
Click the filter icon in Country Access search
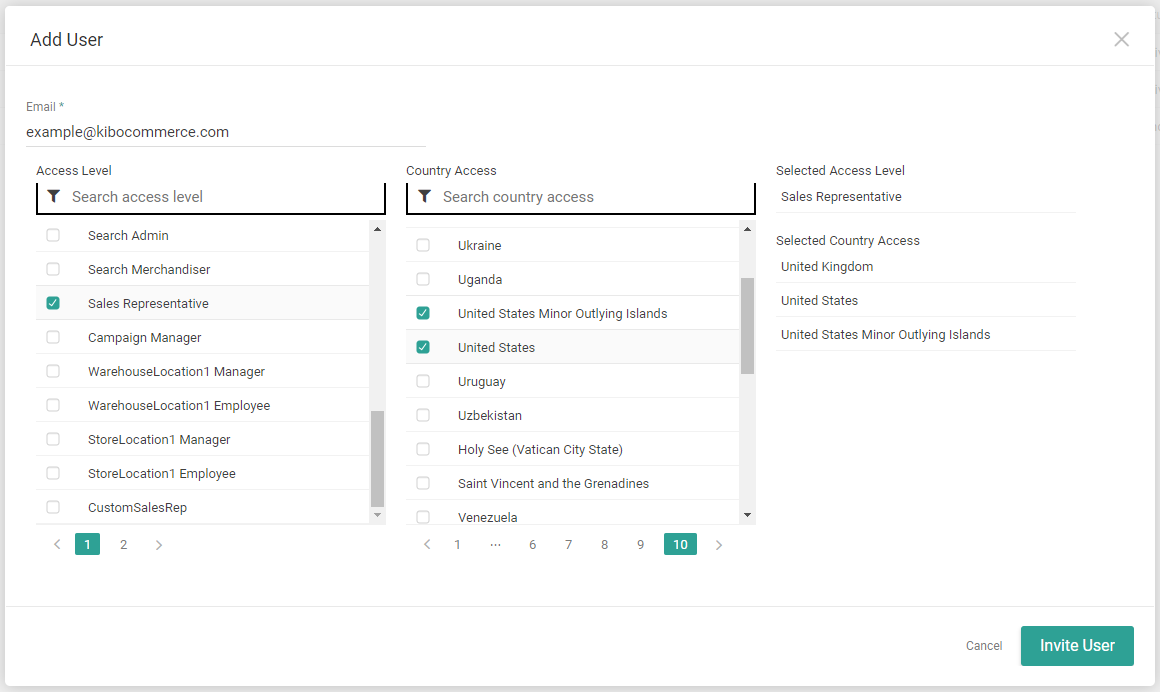click(423, 196)
